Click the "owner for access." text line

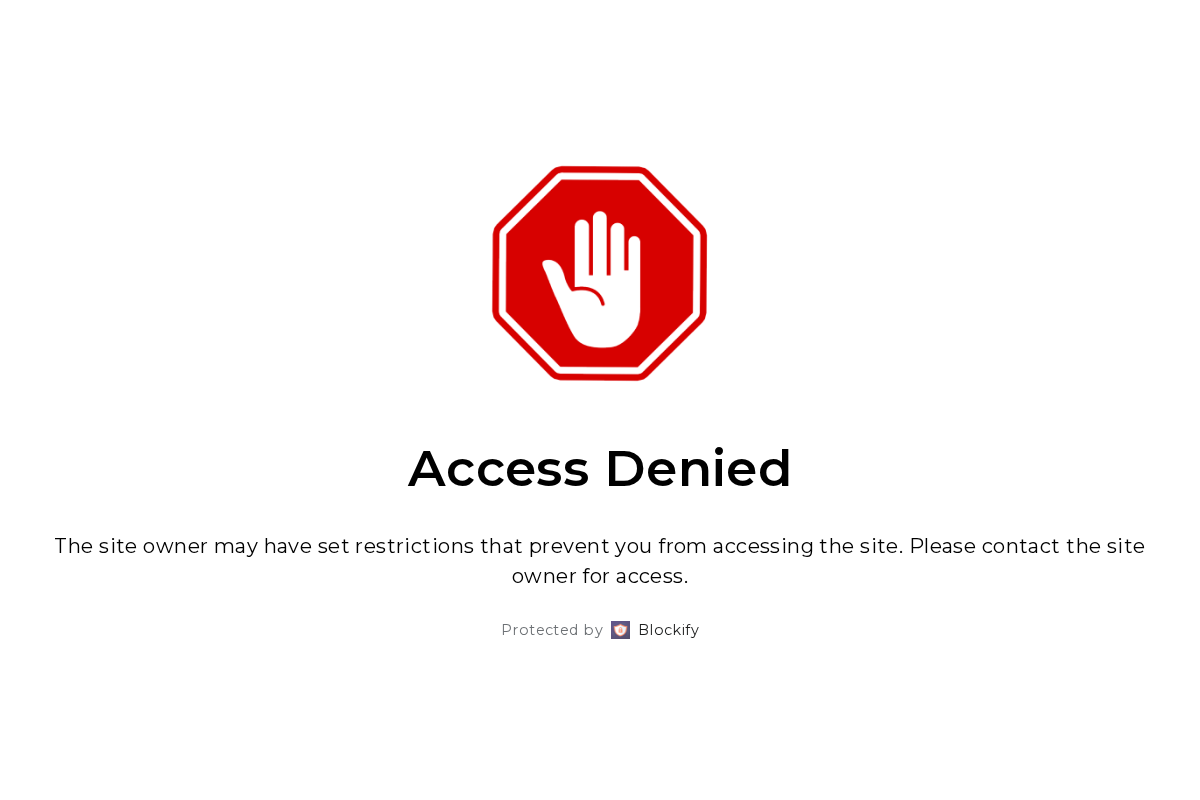point(600,576)
